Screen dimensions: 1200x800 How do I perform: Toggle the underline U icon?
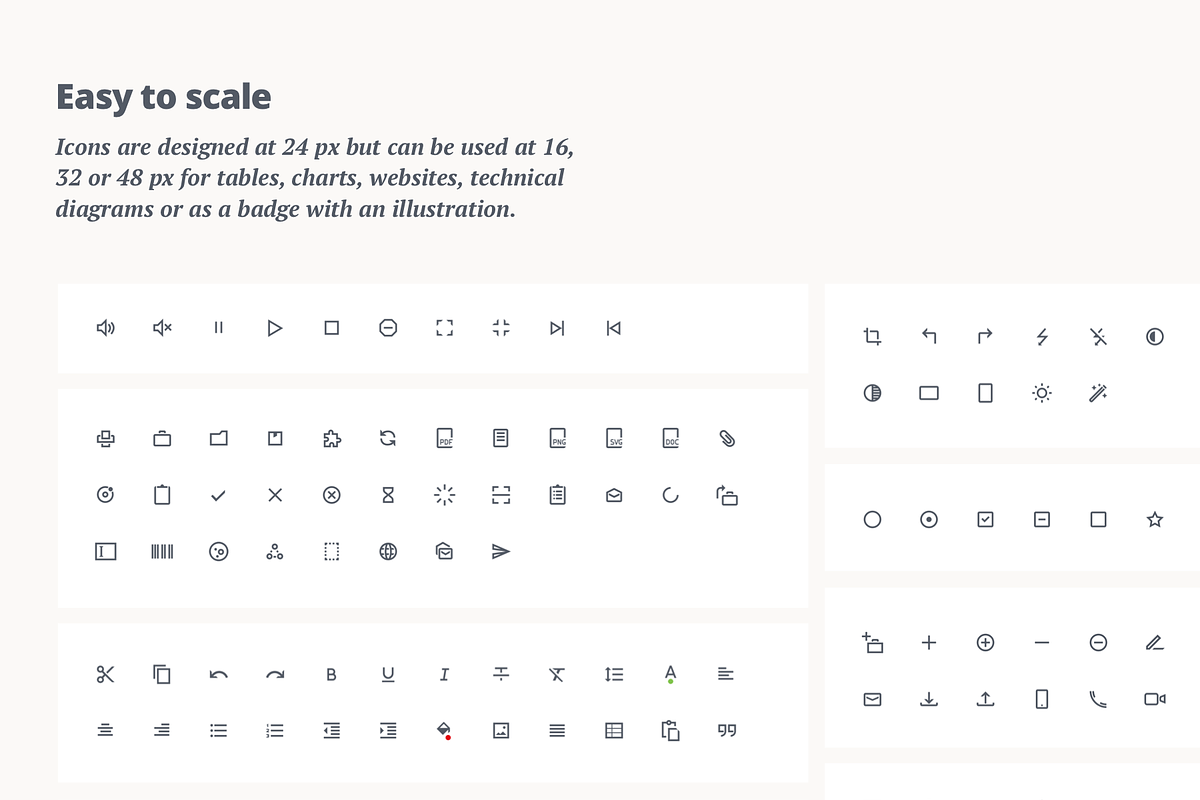(x=388, y=674)
